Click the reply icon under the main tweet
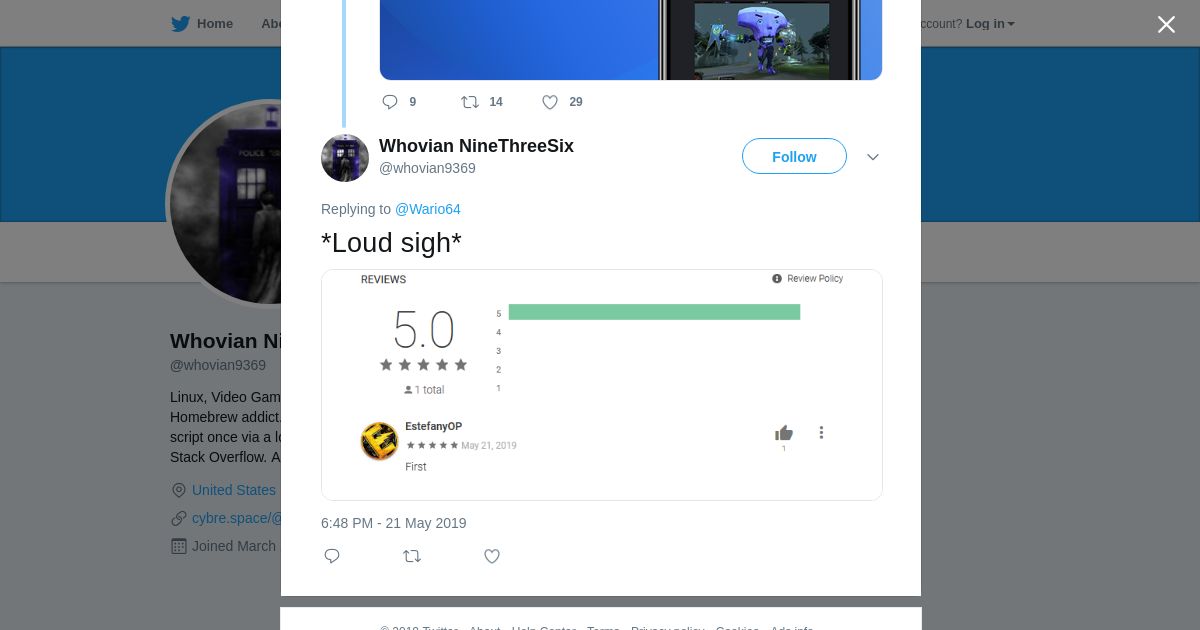The width and height of the screenshot is (1200, 630). pos(332,556)
